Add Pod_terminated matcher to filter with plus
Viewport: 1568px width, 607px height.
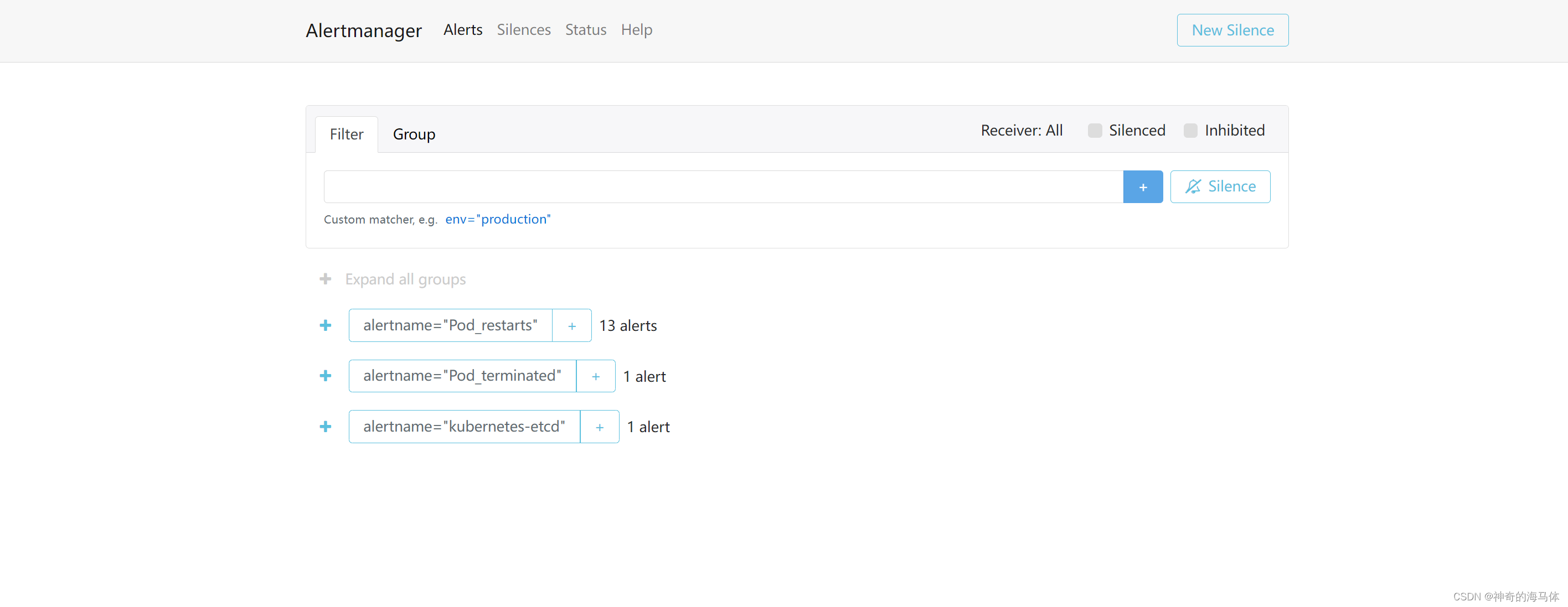coord(595,376)
